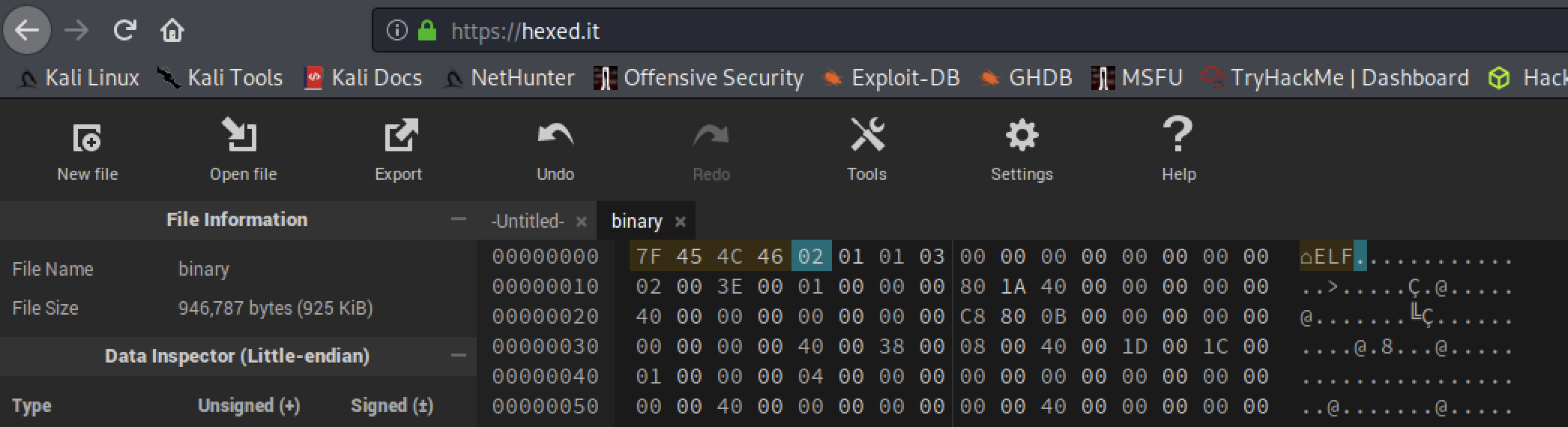Click hex byte 0B in row 00000020

(x=1054, y=317)
